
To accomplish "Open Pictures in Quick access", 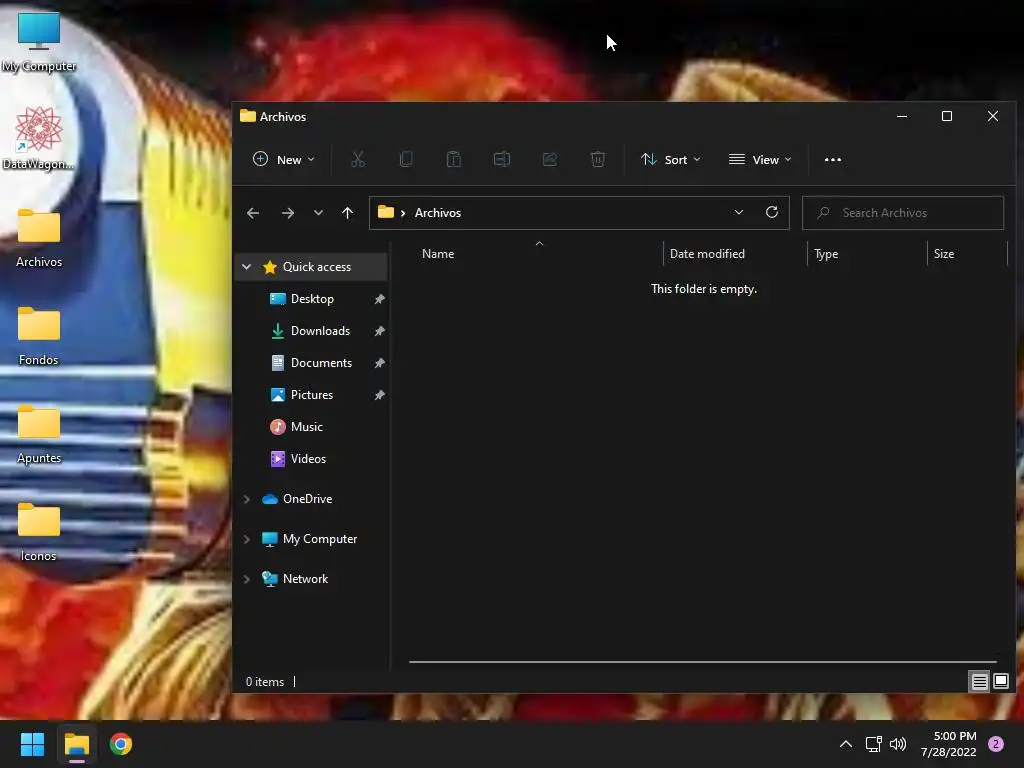I will [312, 394].
